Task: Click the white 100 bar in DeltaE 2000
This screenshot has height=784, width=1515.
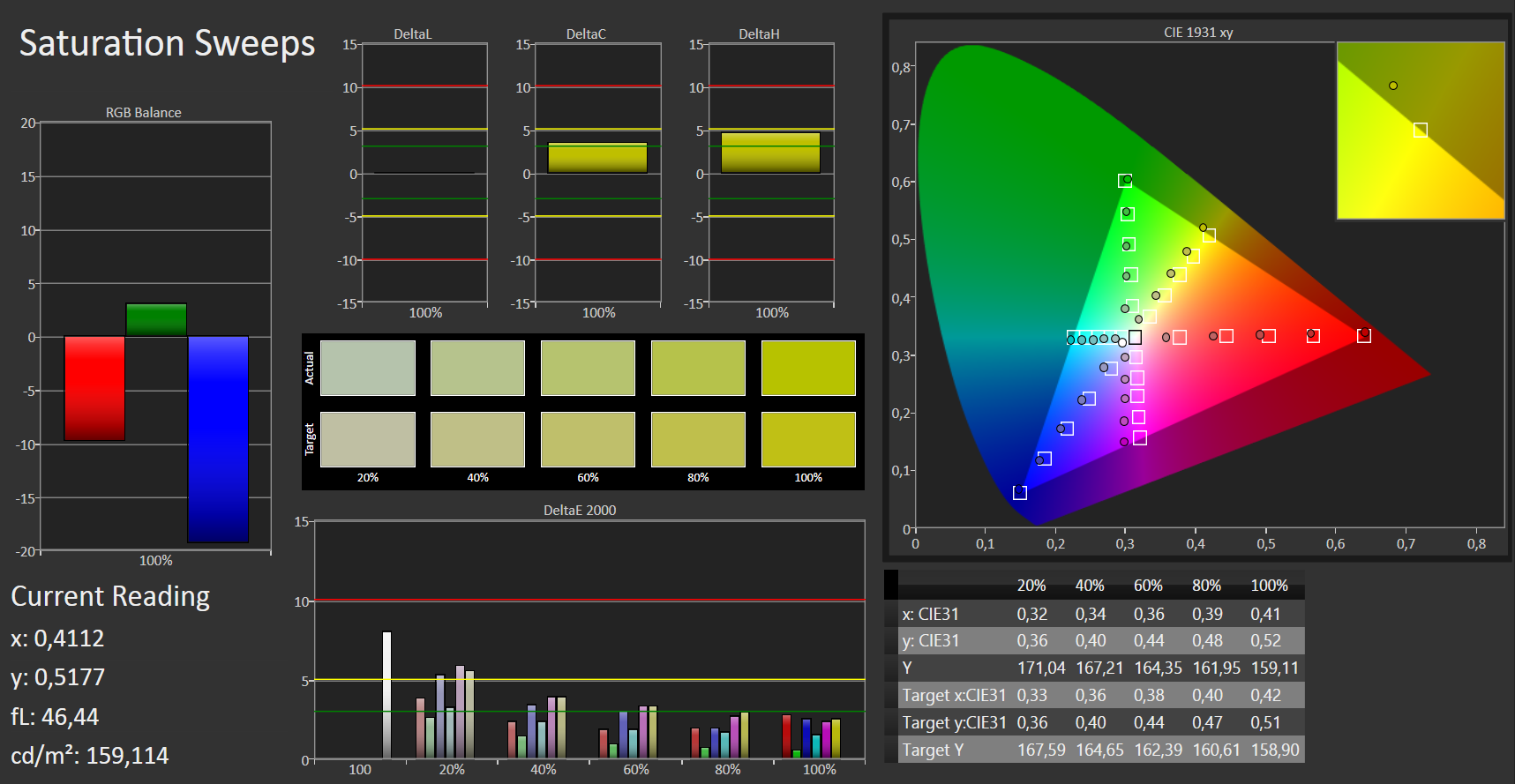Action: click(386, 695)
